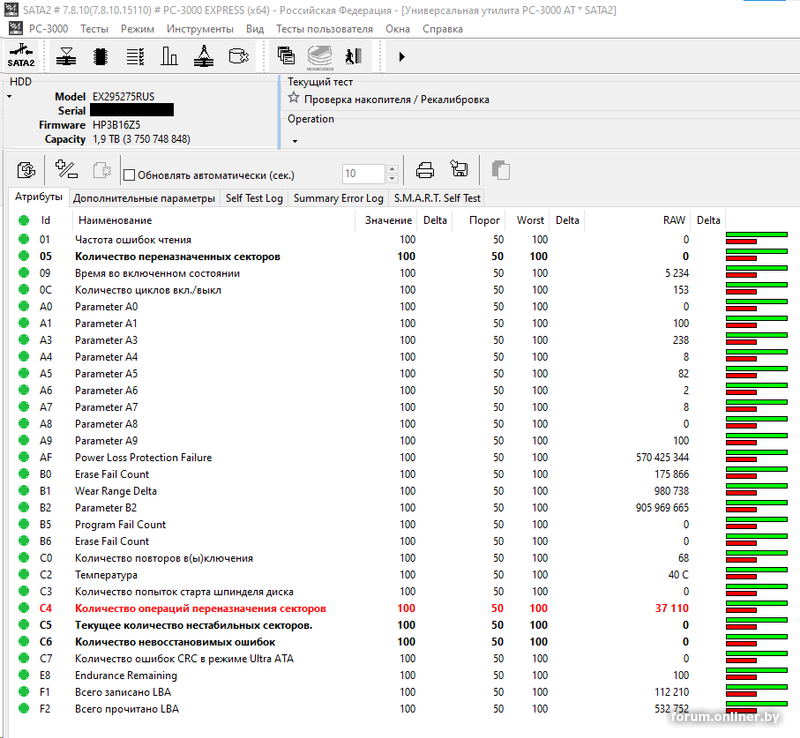Open the 'Тесты' menu
This screenshot has height=738, width=800.
point(94,29)
